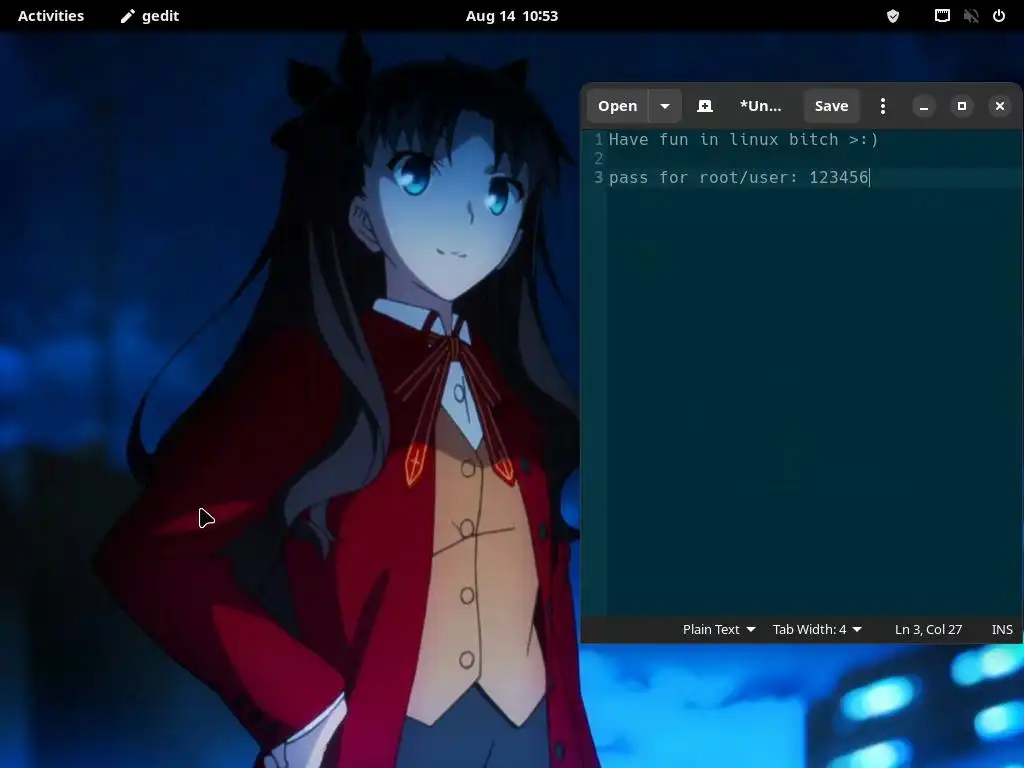Screen dimensions: 1024x768
Task: Open the gedit app menu in top bar
Action: [x=150, y=16]
